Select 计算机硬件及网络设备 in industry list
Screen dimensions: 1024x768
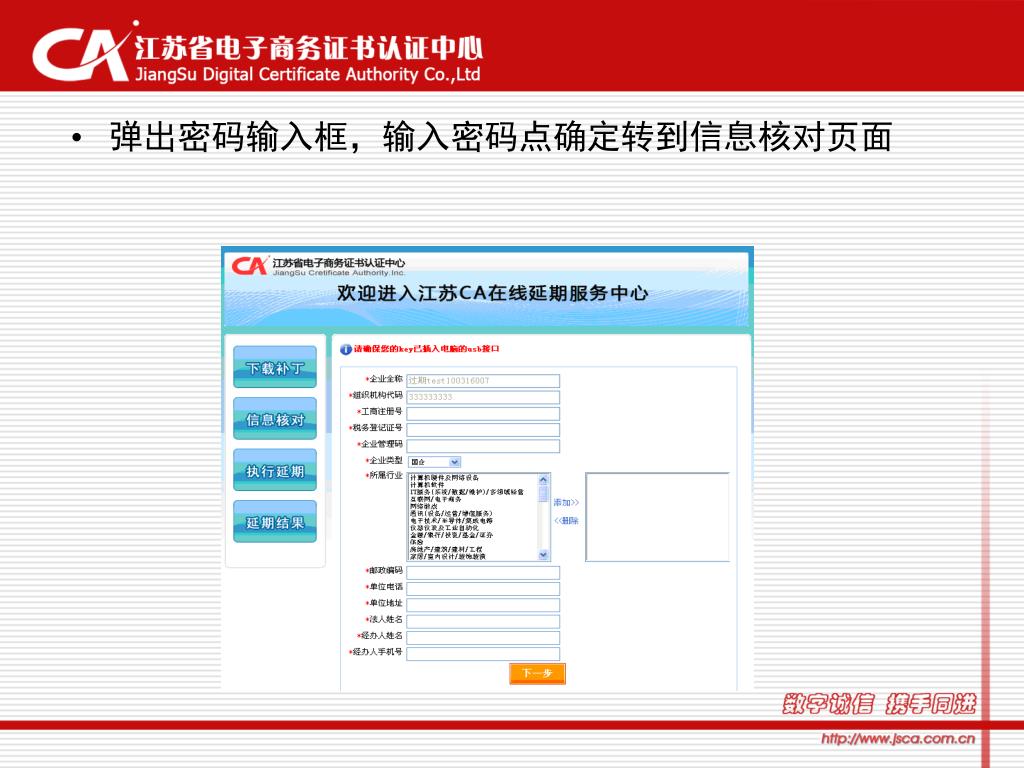click(445, 478)
